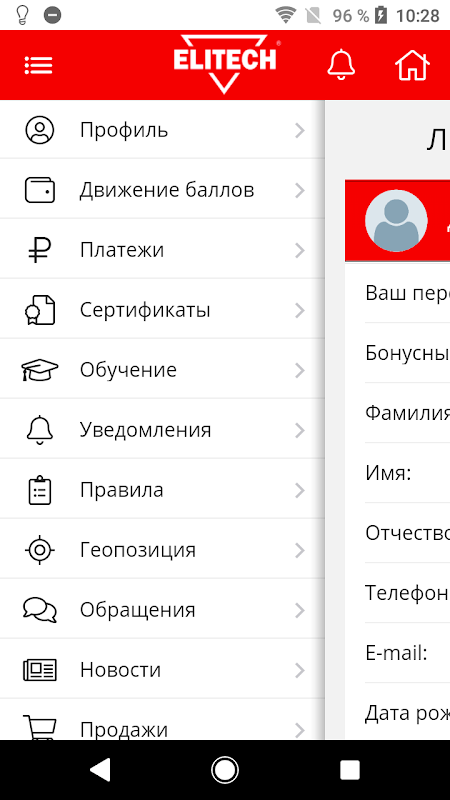Open the Движение баллов menu item
This screenshot has width=450, height=800.
162,190
